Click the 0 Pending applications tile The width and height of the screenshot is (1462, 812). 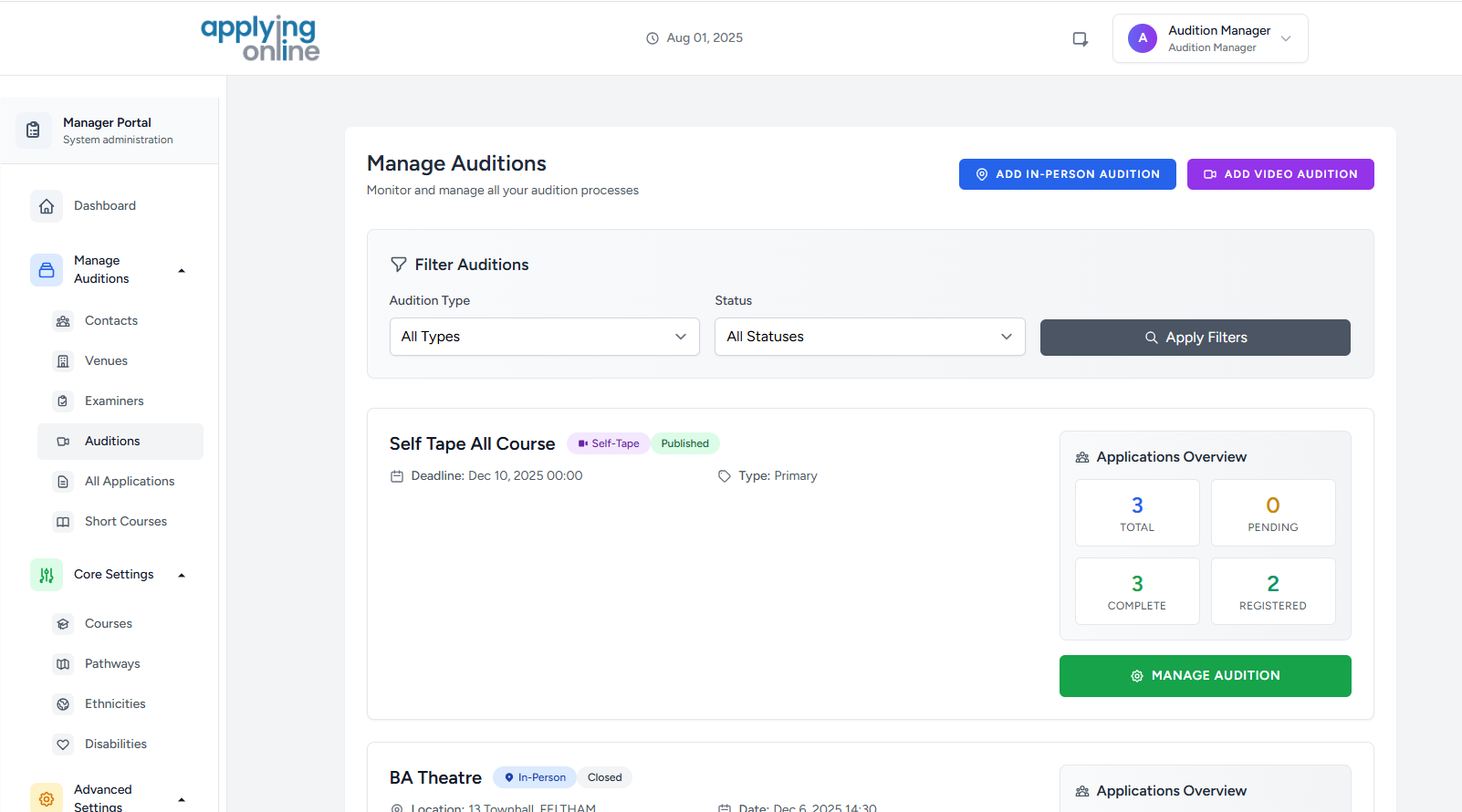click(x=1273, y=513)
